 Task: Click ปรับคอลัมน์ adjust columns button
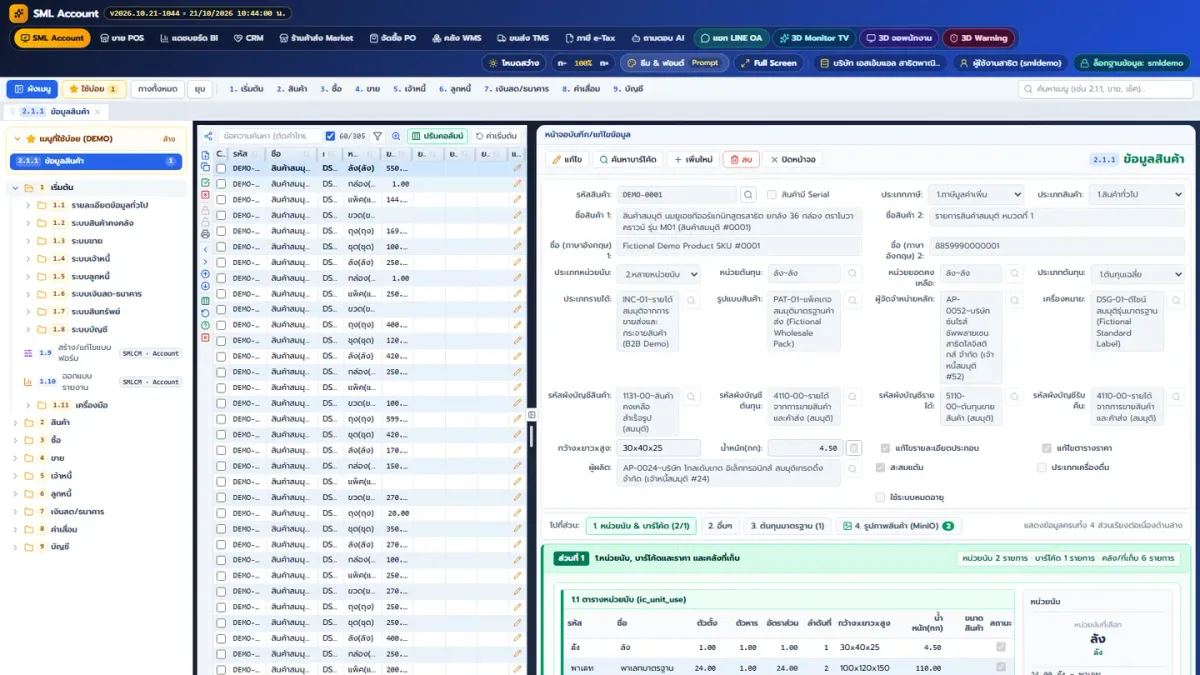[437, 136]
